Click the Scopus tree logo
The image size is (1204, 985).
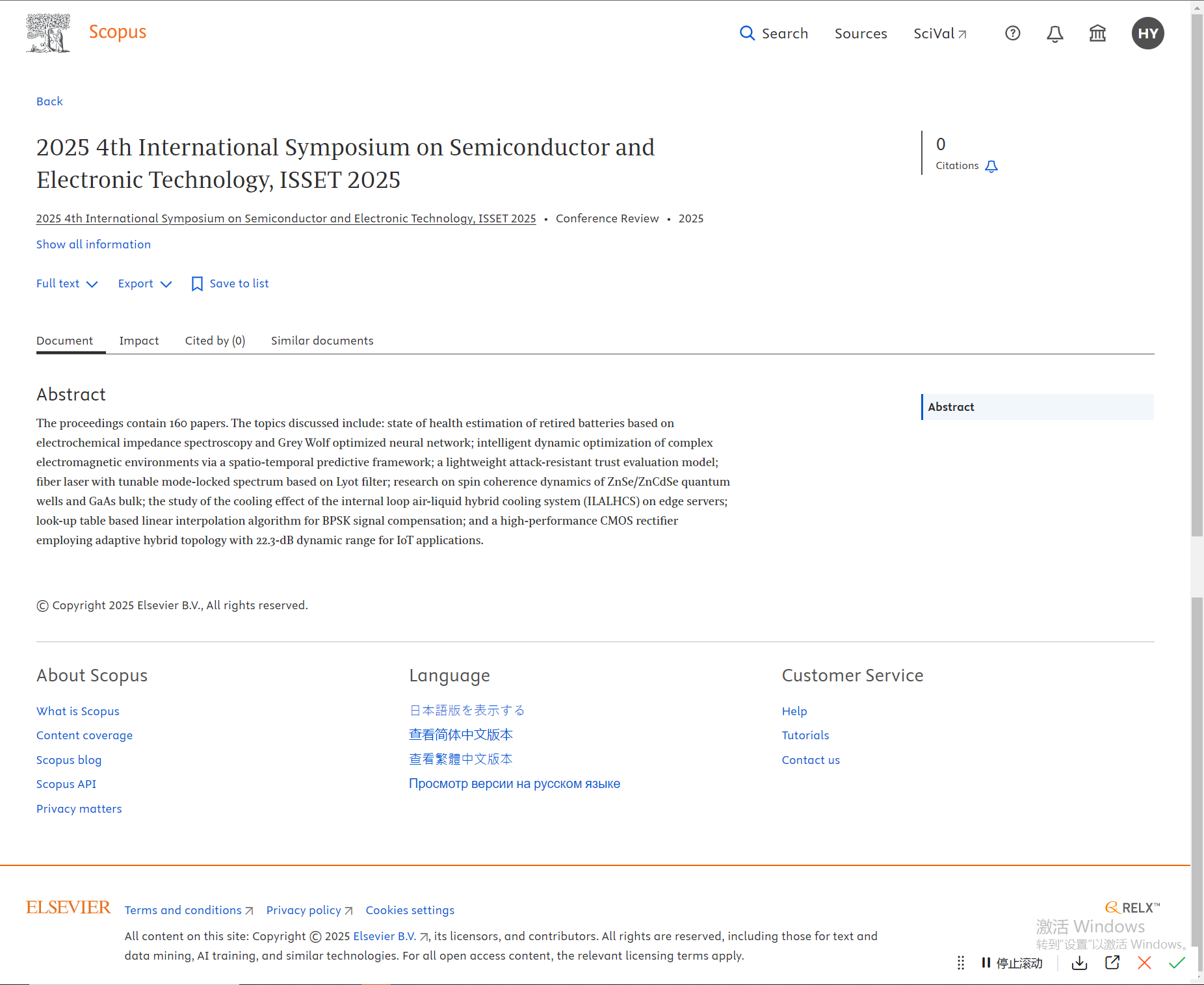coord(47,33)
